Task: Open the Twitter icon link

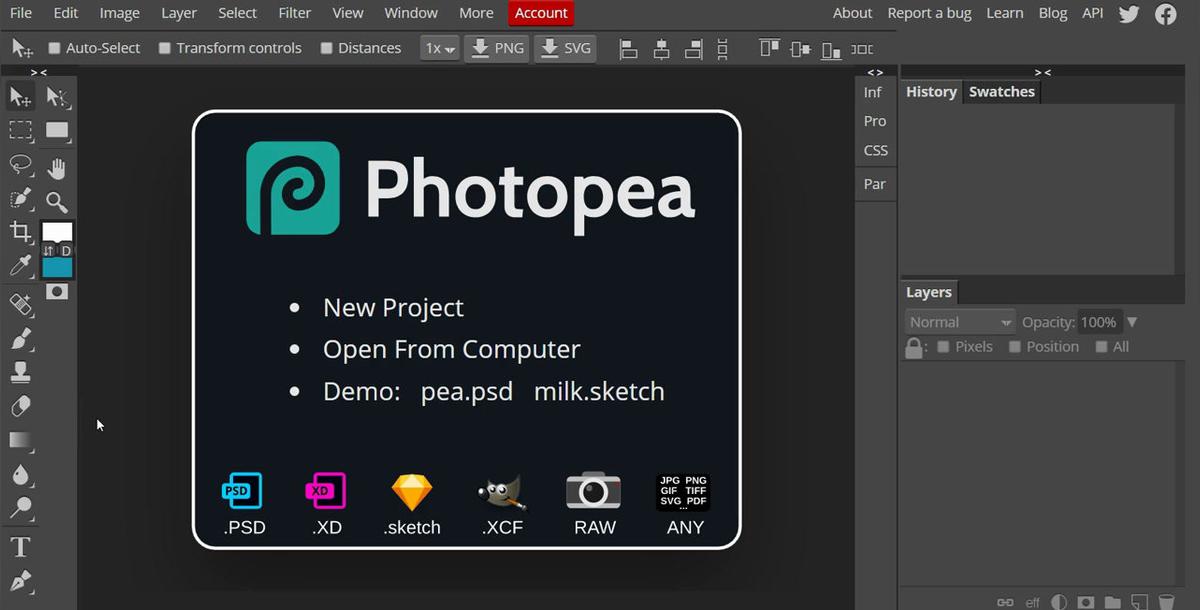Action: [1129, 14]
